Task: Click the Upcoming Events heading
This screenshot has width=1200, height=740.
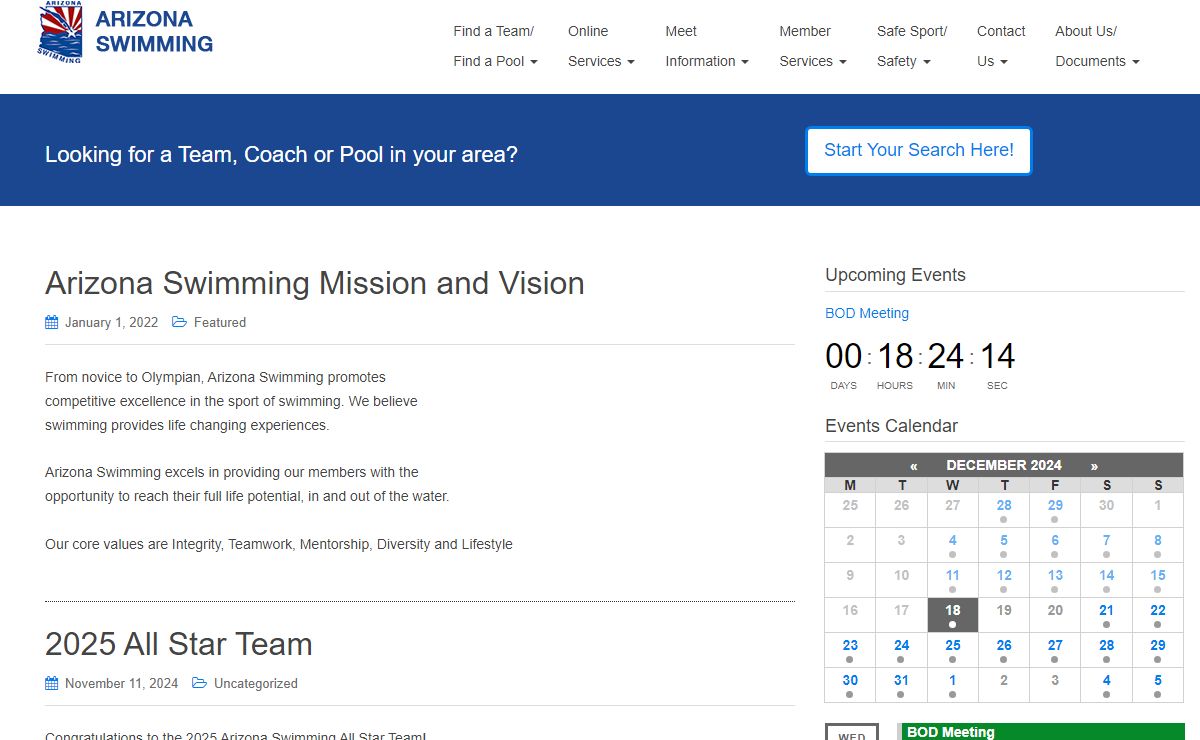Action: (x=895, y=275)
